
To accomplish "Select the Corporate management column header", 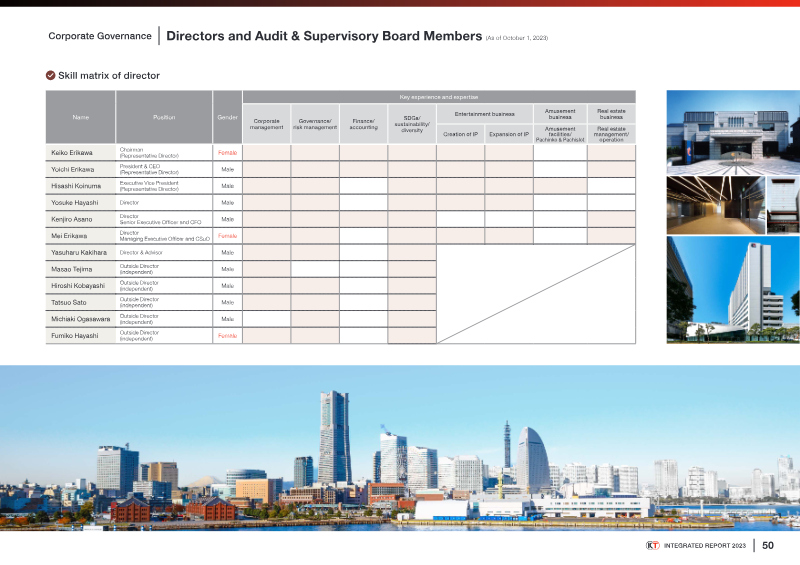I will (266, 124).
